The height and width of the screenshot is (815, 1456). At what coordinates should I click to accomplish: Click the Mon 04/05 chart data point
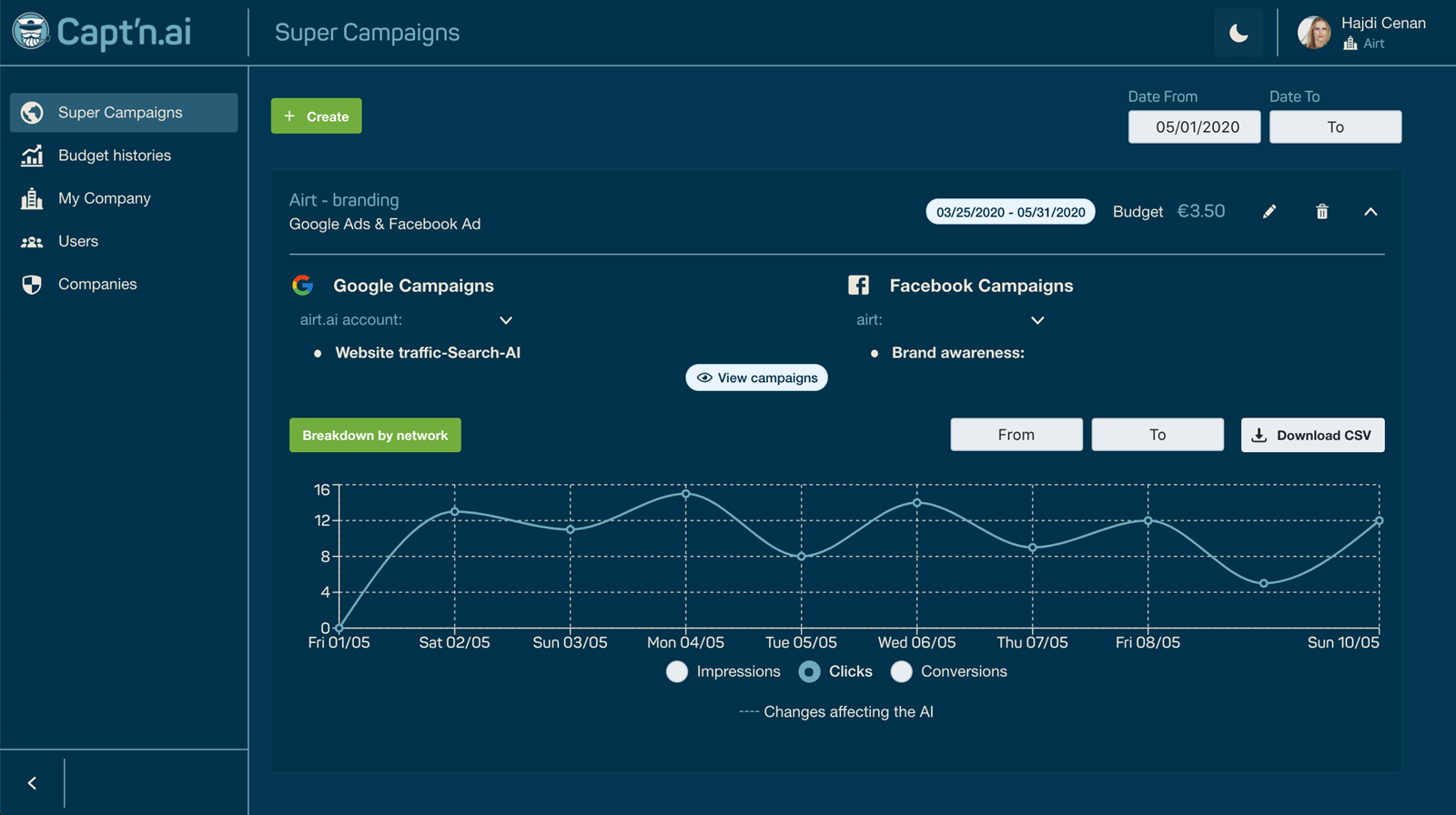(686, 494)
